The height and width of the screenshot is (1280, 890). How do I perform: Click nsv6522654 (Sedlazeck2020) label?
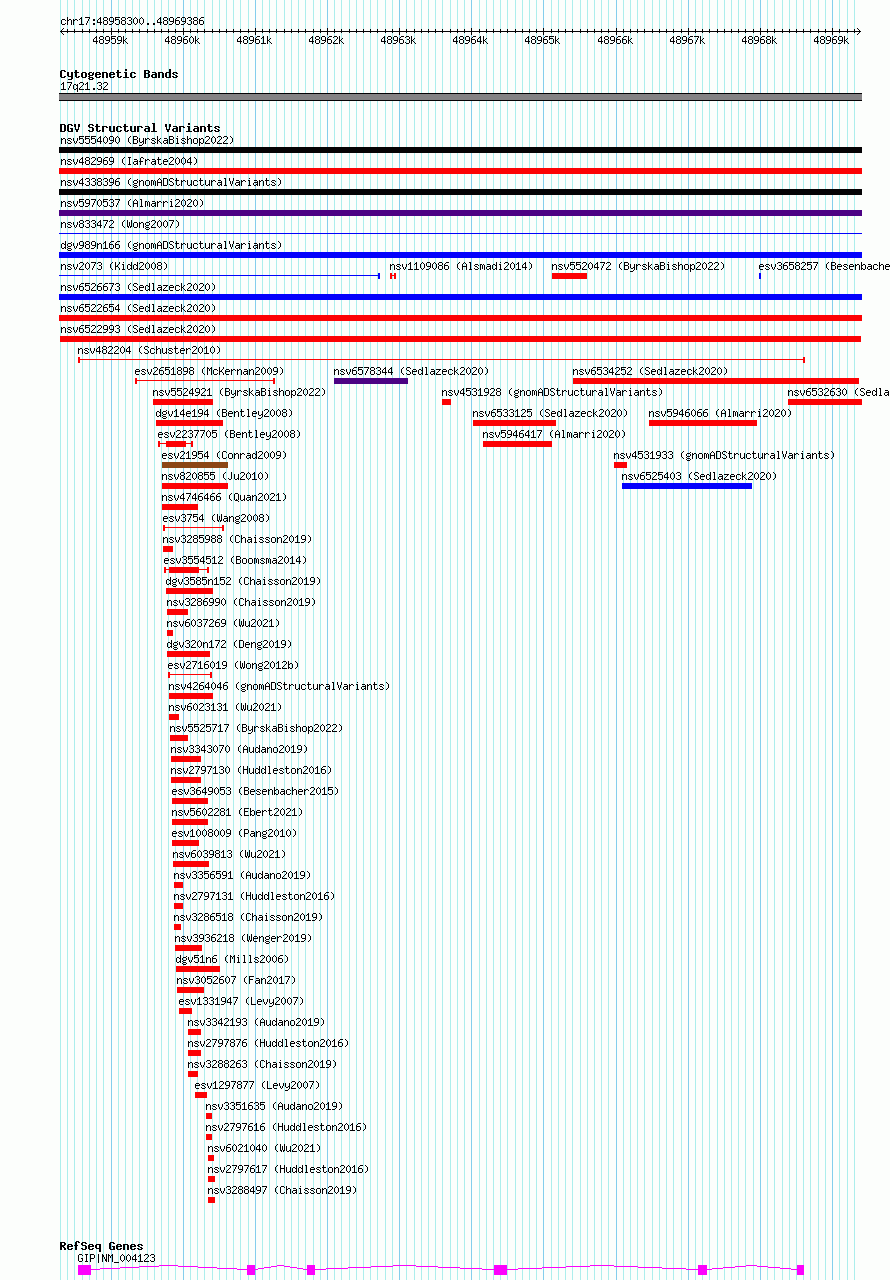point(138,308)
